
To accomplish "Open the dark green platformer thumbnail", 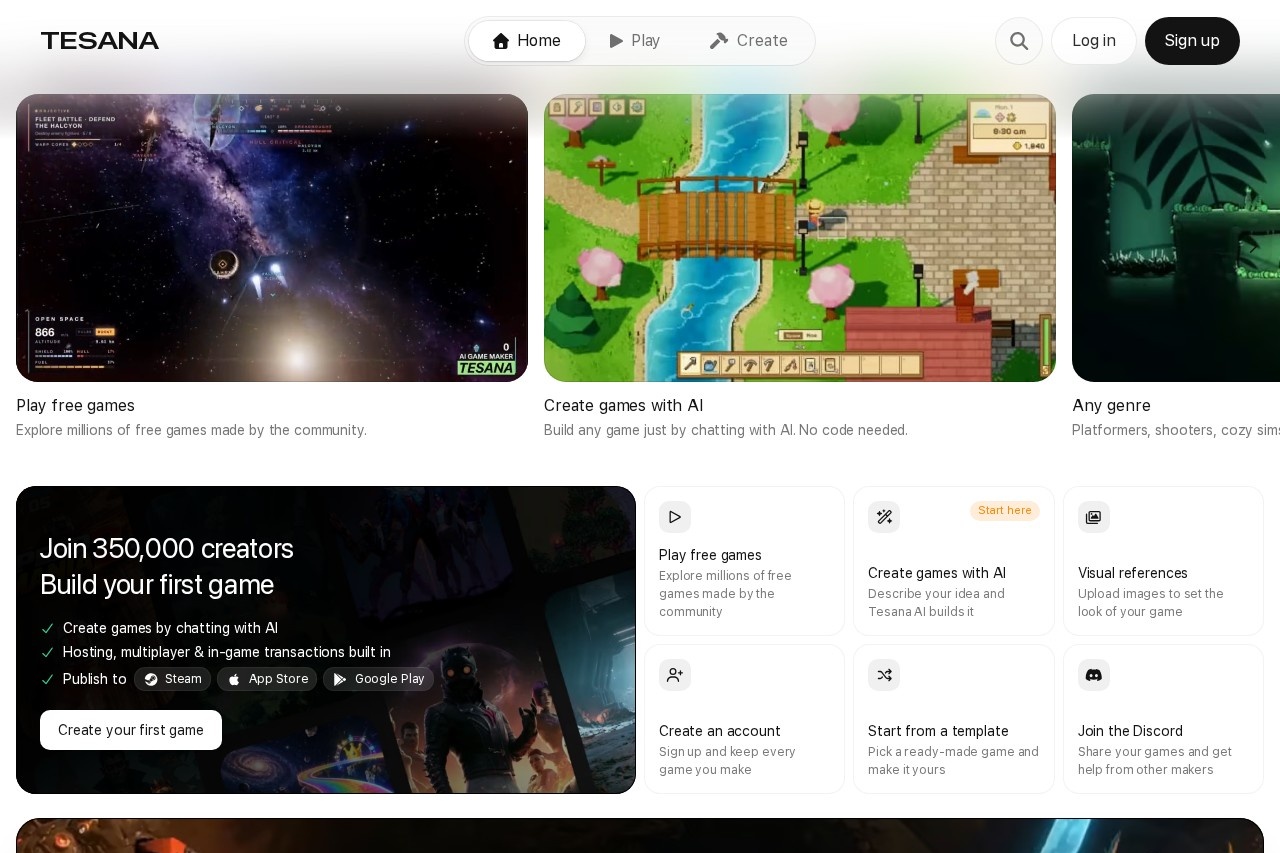I will 1176,238.
